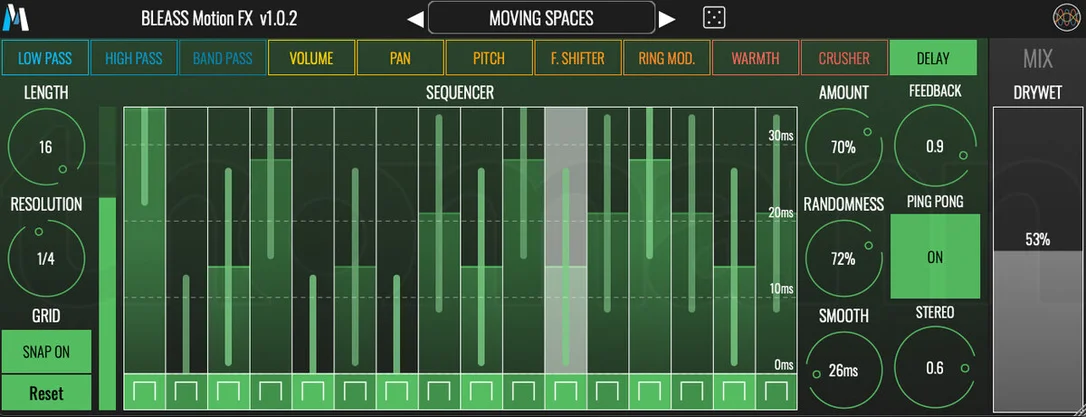Click the Dry/Wet mix slider at 53%

point(1038,258)
